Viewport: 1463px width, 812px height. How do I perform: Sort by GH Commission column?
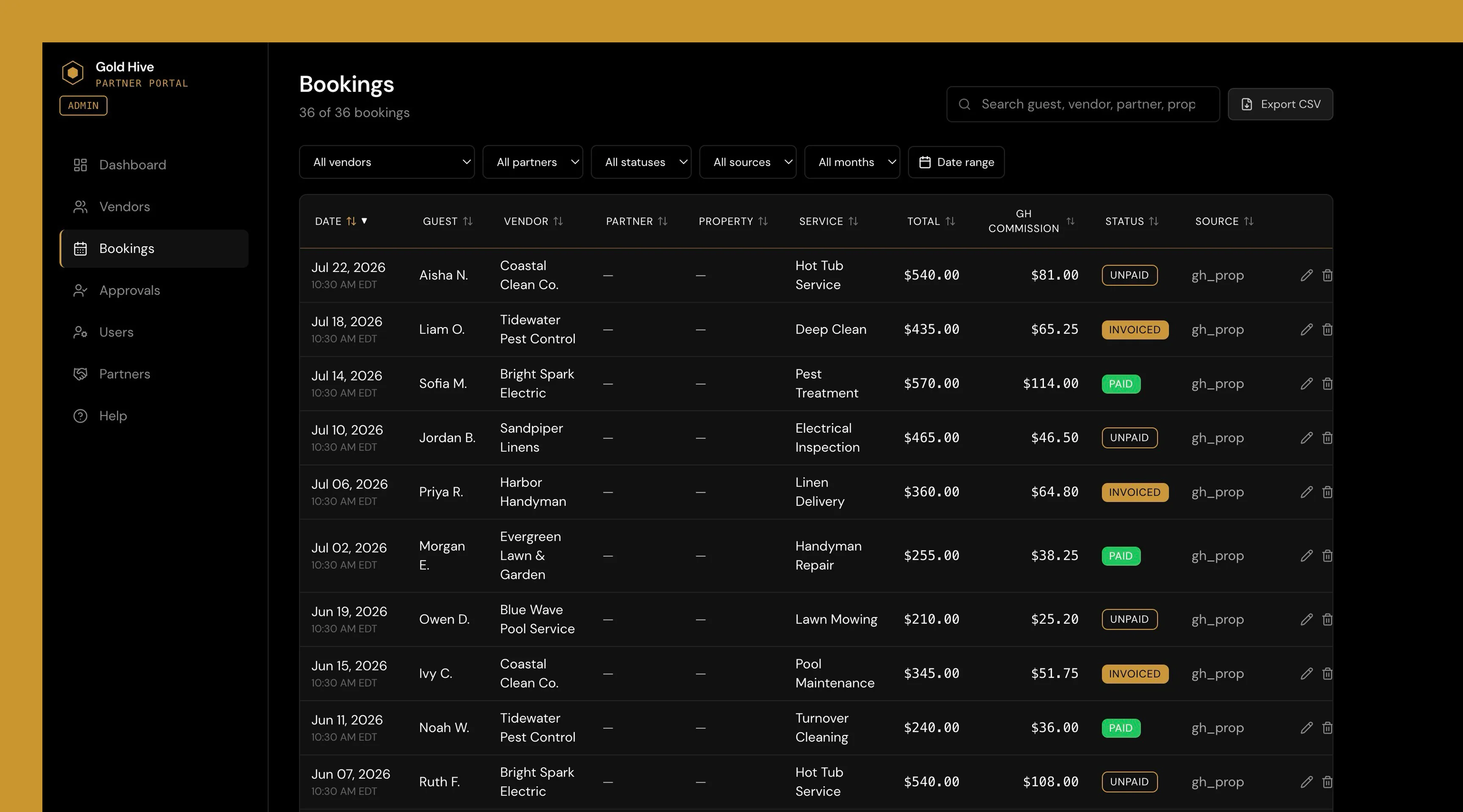coord(1032,222)
